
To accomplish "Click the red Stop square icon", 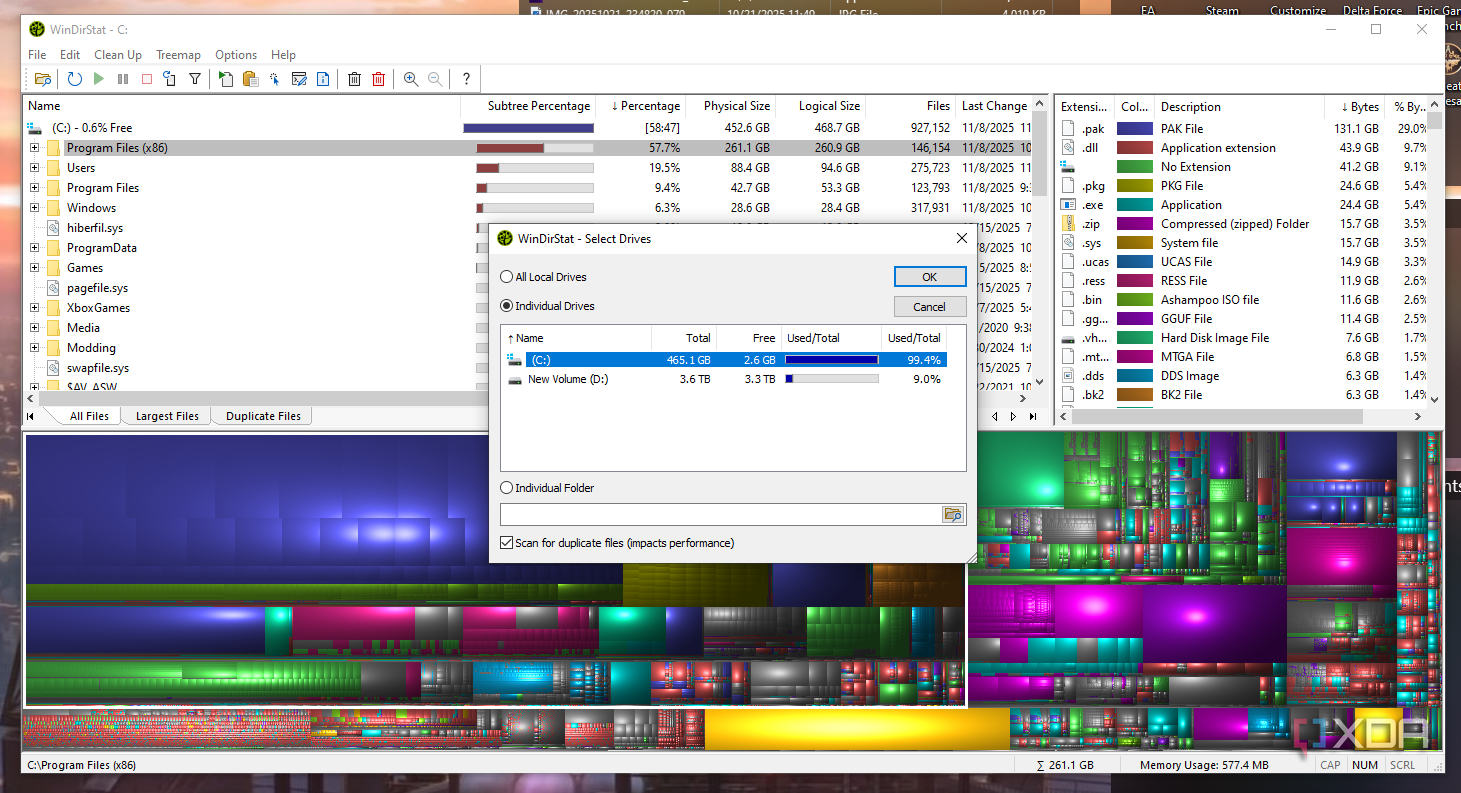I will click(147, 79).
